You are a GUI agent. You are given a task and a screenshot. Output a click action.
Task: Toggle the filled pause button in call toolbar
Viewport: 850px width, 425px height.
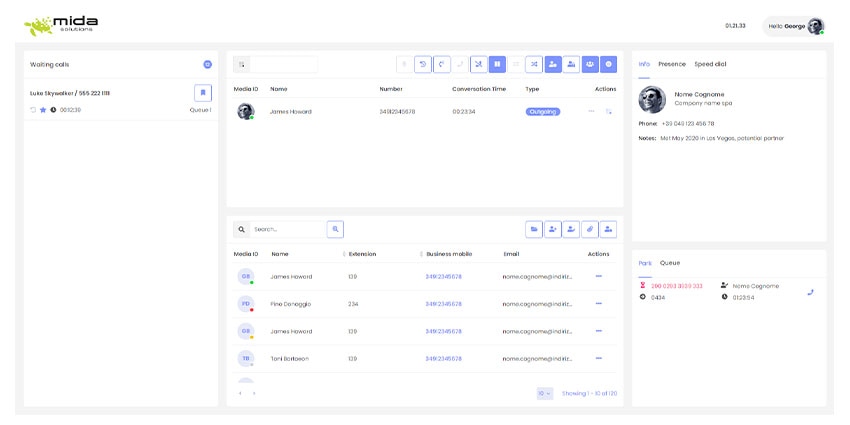click(x=497, y=65)
